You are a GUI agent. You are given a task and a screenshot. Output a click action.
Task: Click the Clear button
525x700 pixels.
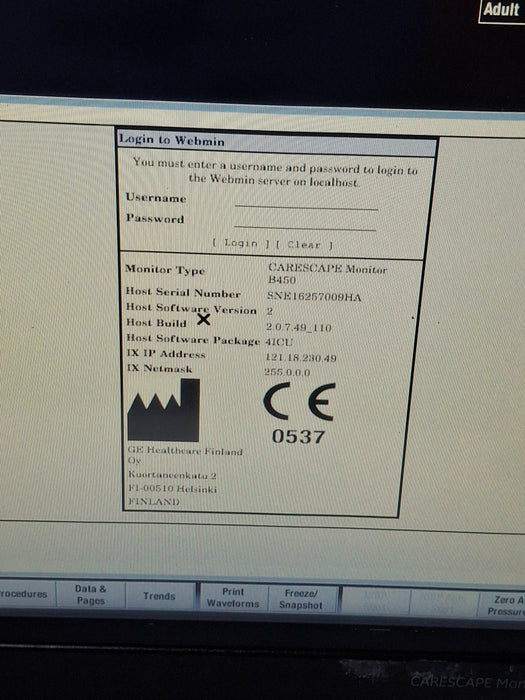(304, 245)
